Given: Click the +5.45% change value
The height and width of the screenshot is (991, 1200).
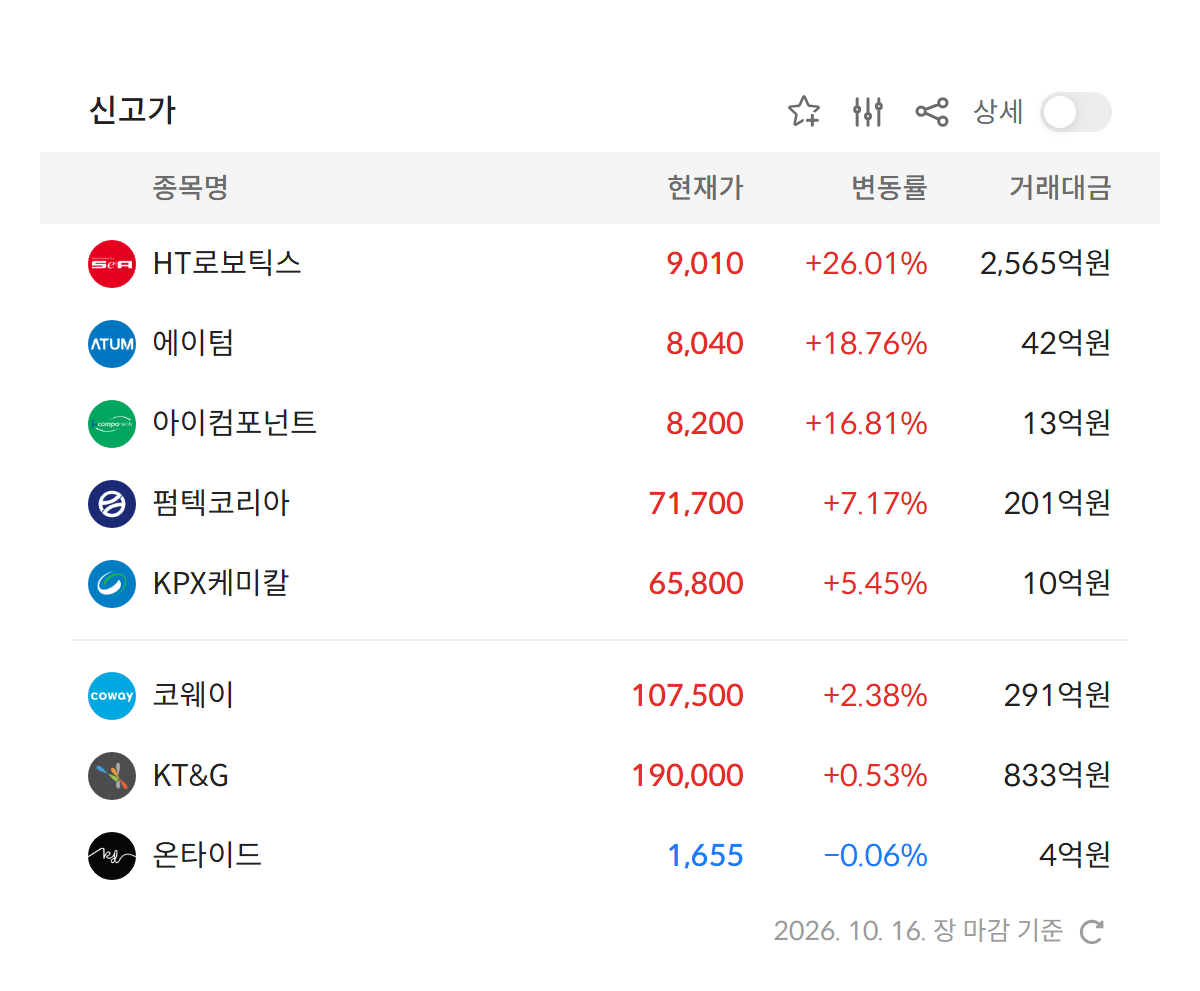Looking at the screenshot, I should click(x=875, y=584).
